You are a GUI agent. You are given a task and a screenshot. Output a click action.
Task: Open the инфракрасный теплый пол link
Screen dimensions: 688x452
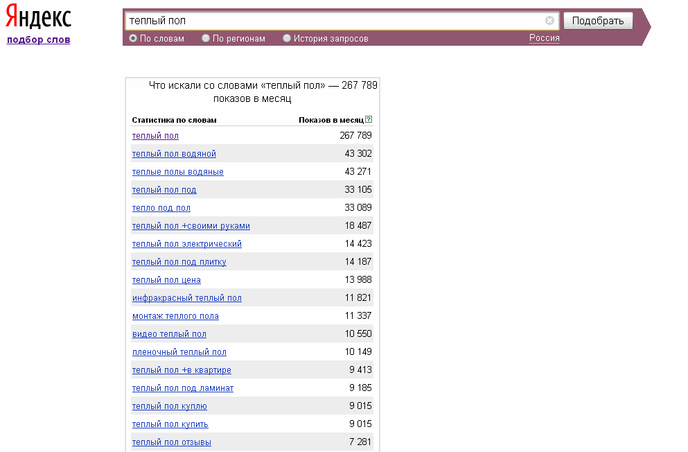coord(187,298)
